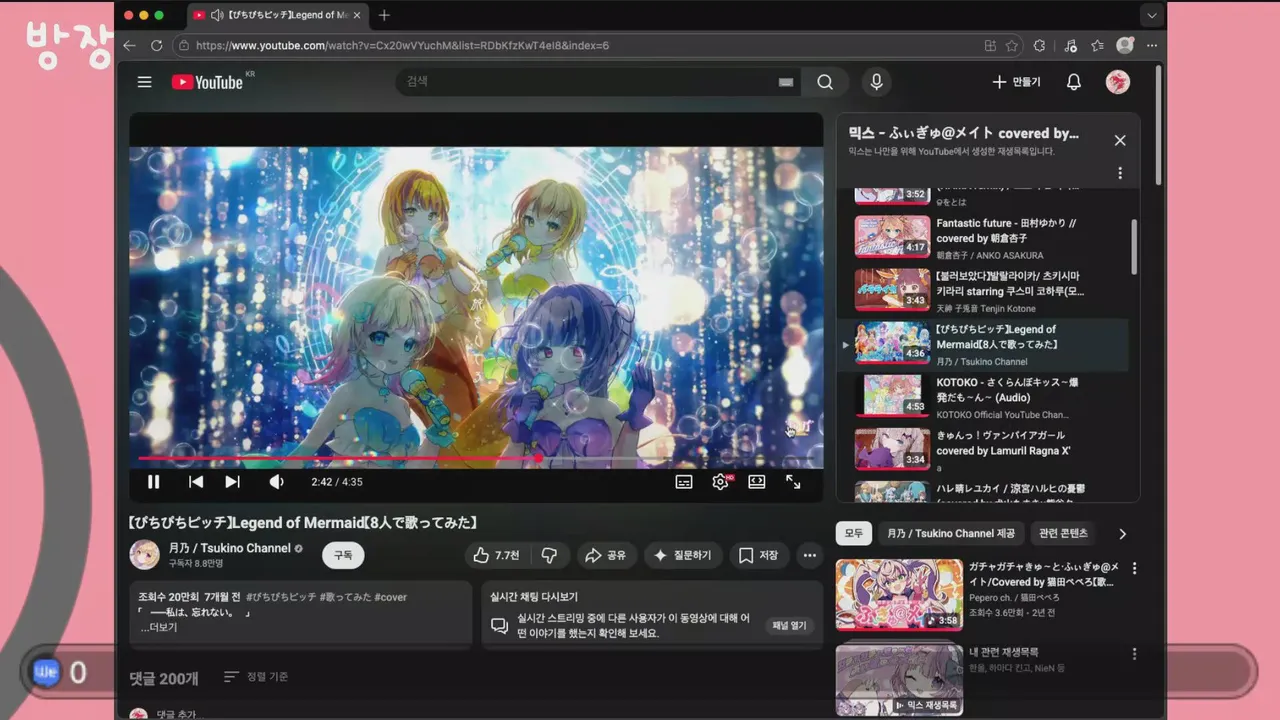Image resolution: width=1280 pixels, height=720 pixels.
Task: Open the YouTube hamburger guide menu
Action: [145, 82]
